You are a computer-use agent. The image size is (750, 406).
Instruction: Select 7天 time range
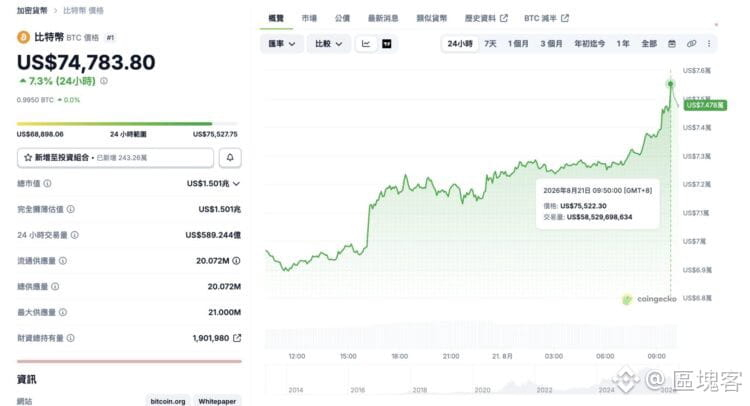(x=490, y=44)
